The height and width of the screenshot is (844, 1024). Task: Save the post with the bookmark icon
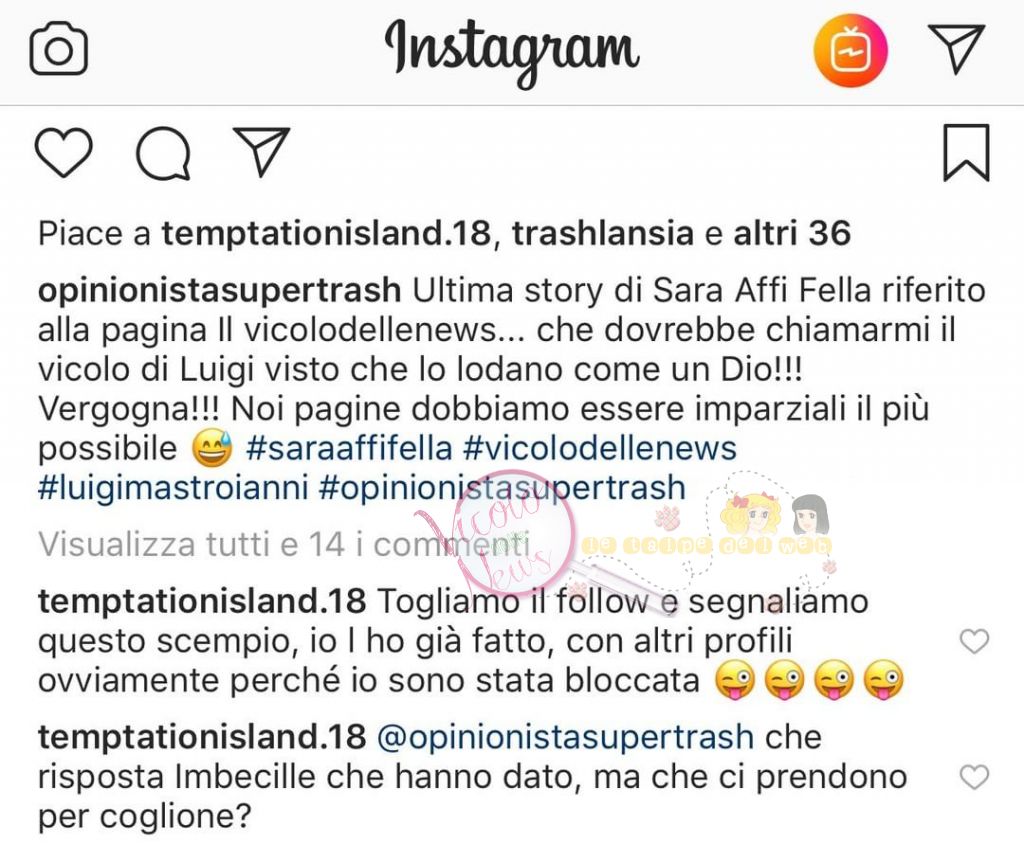coord(967,152)
